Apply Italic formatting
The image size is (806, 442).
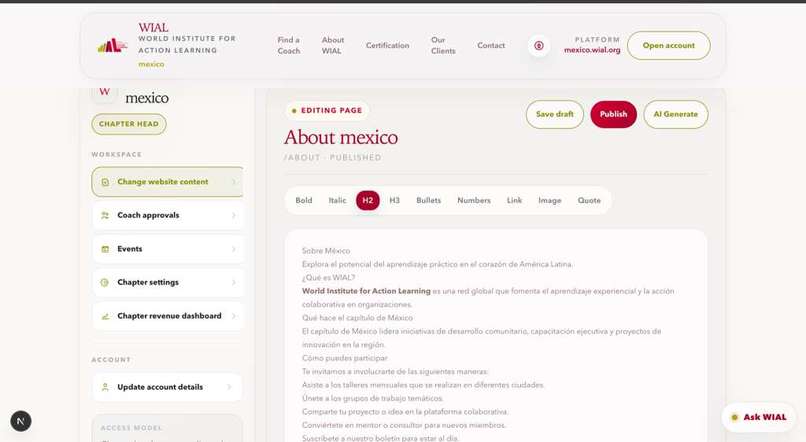point(337,200)
